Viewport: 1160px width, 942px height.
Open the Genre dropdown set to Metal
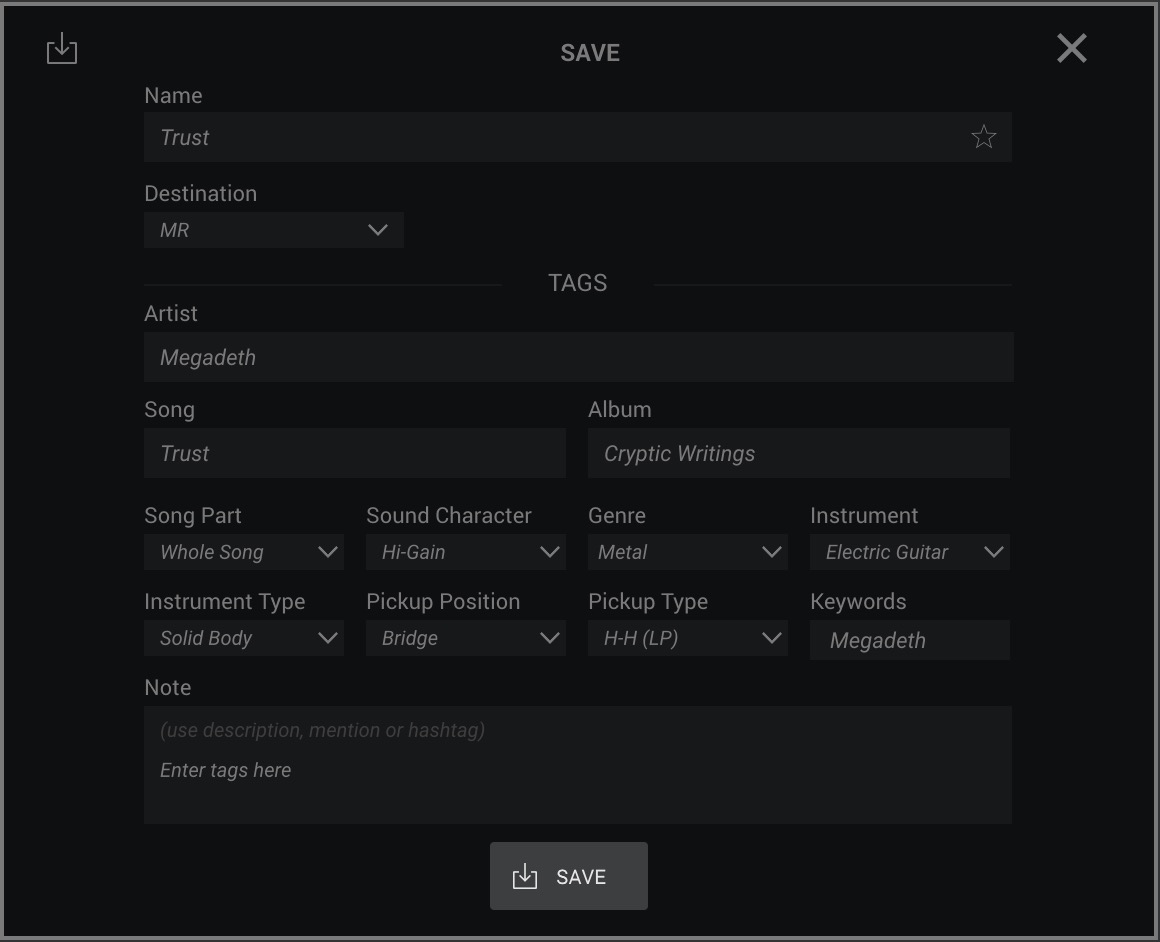pyautogui.click(x=688, y=552)
